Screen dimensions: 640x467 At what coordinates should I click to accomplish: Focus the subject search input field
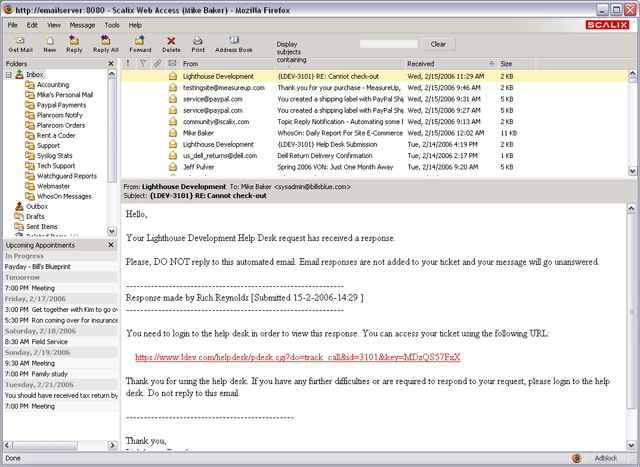(388, 44)
